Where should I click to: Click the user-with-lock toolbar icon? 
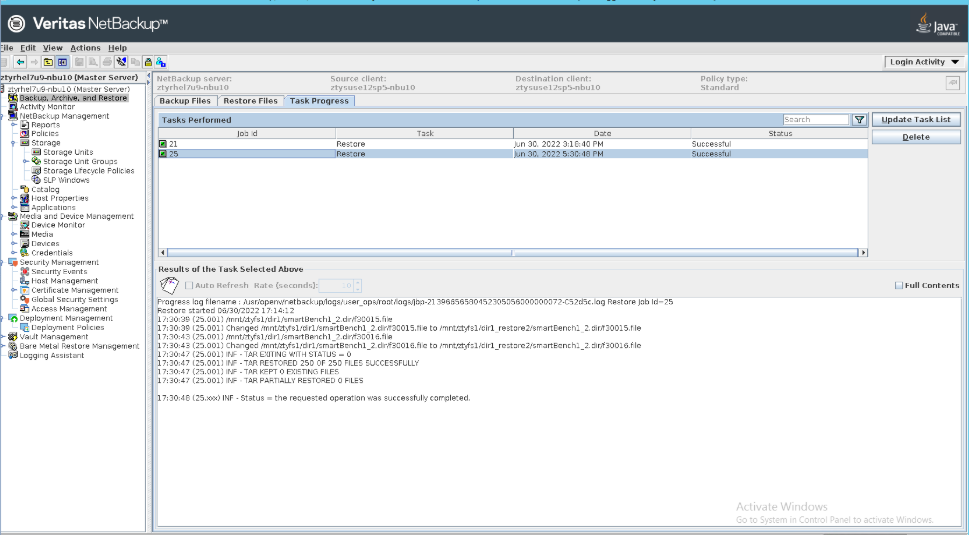[161, 62]
